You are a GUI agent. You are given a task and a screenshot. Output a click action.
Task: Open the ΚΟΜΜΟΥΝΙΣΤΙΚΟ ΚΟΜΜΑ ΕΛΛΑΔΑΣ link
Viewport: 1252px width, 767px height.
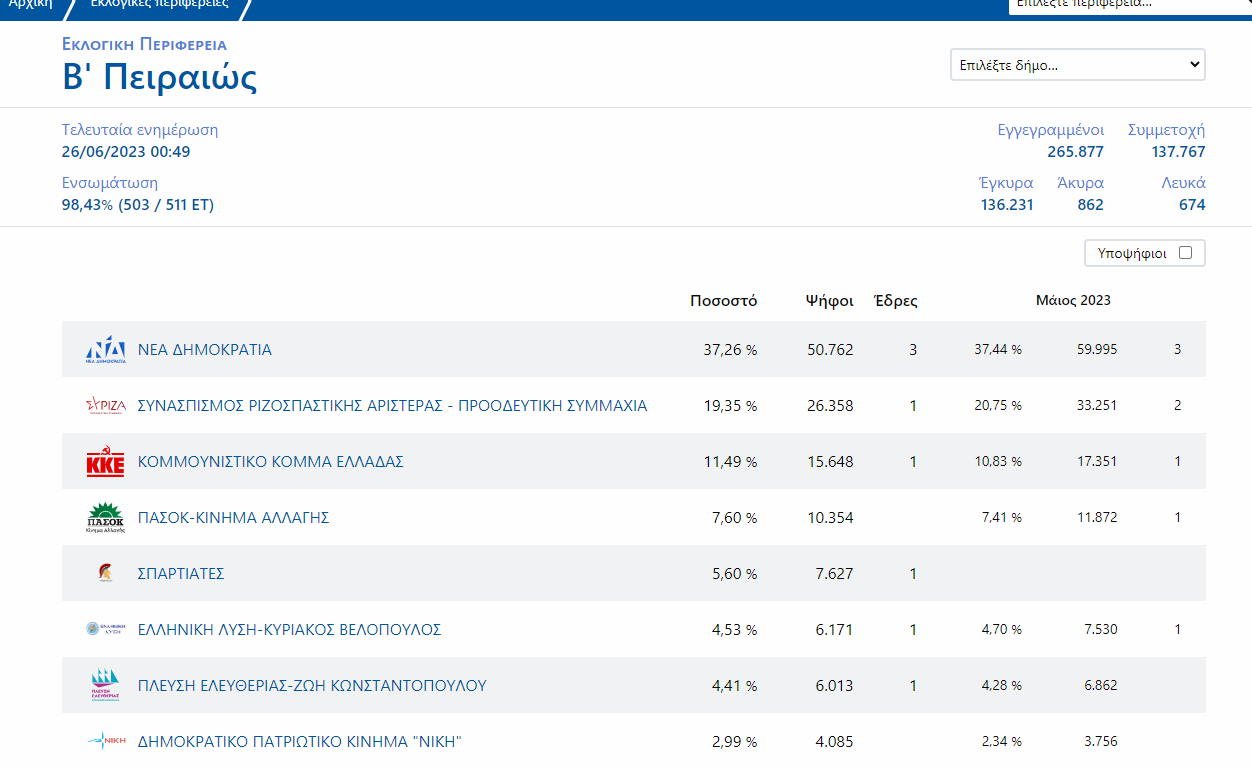coord(270,462)
